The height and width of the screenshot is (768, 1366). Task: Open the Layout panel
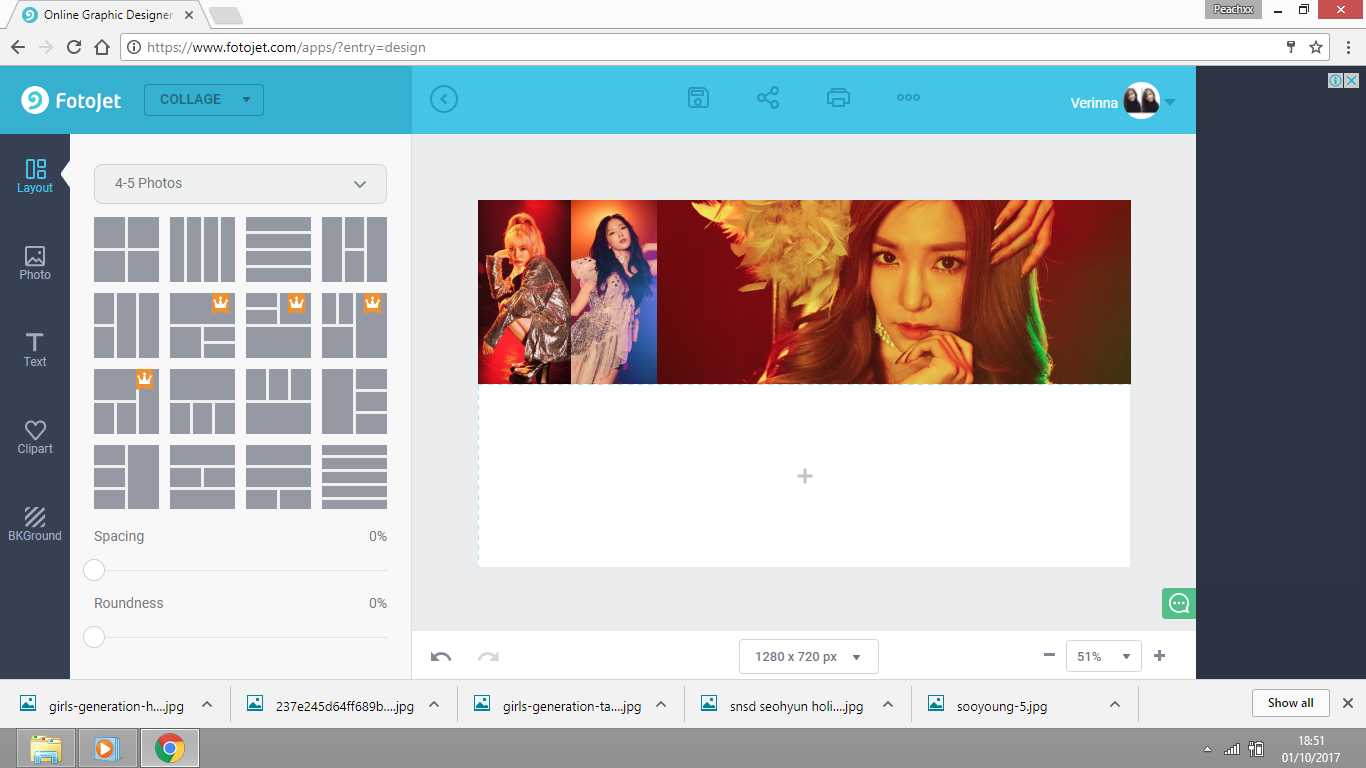[35, 176]
